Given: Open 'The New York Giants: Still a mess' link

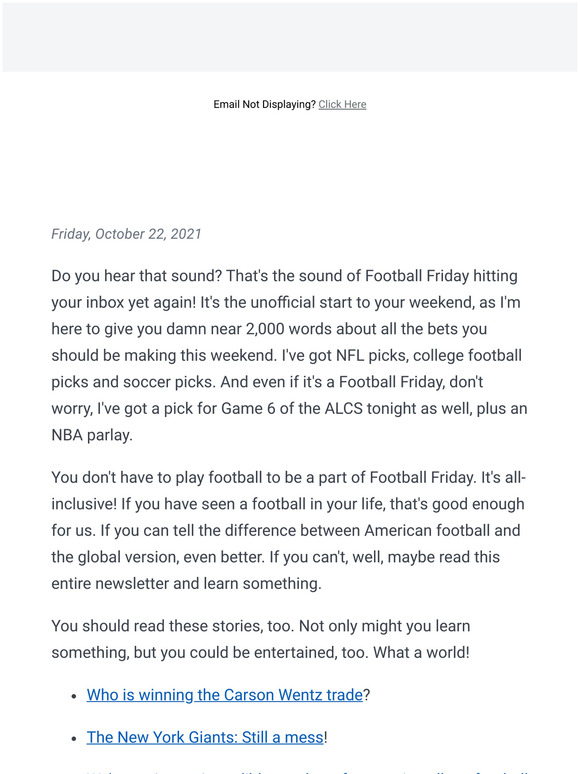Looking at the screenshot, I should [205, 737].
